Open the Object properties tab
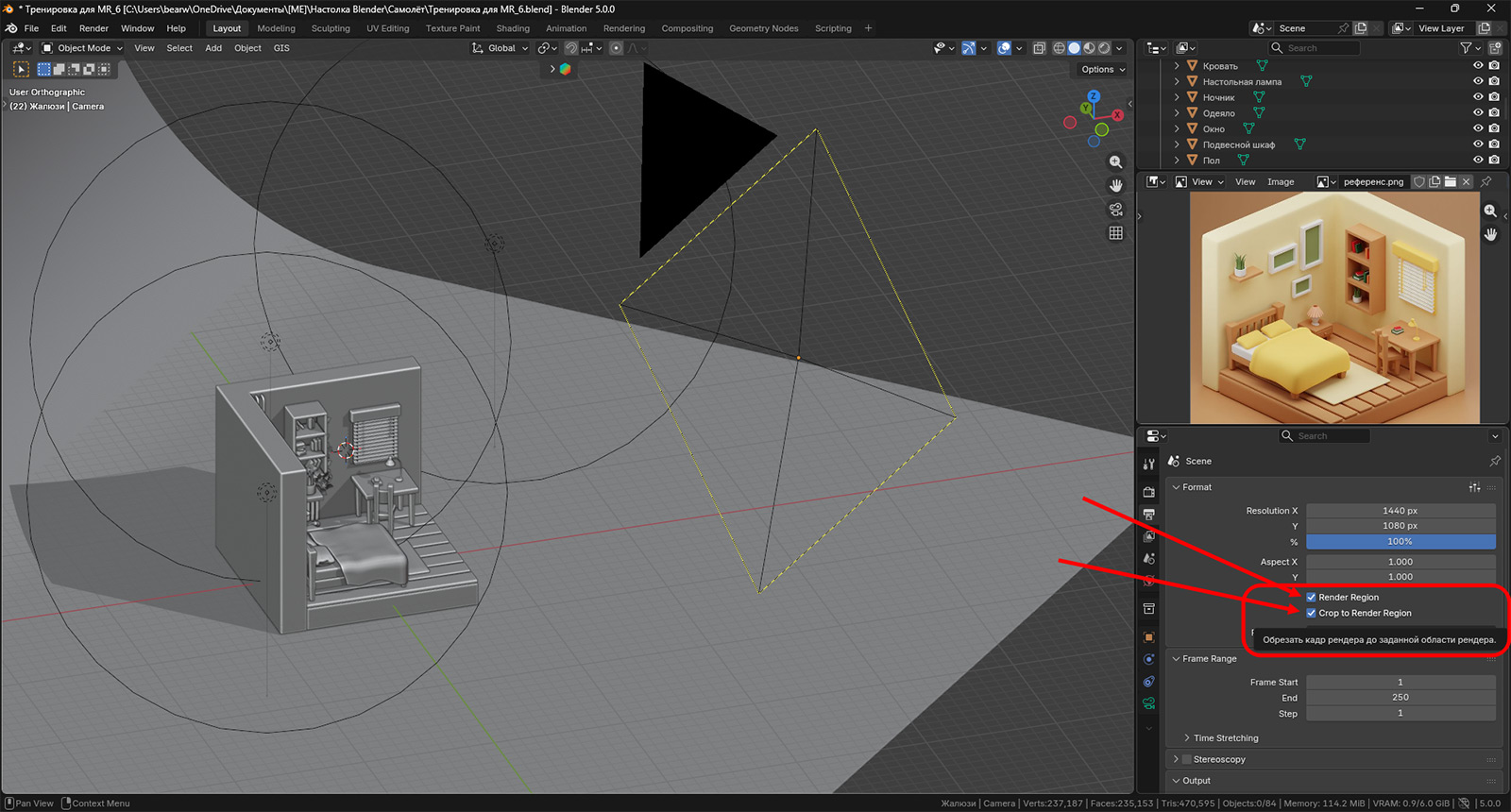Image resolution: width=1511 pixels, height=812 pixels. (x=1148, y=637)
